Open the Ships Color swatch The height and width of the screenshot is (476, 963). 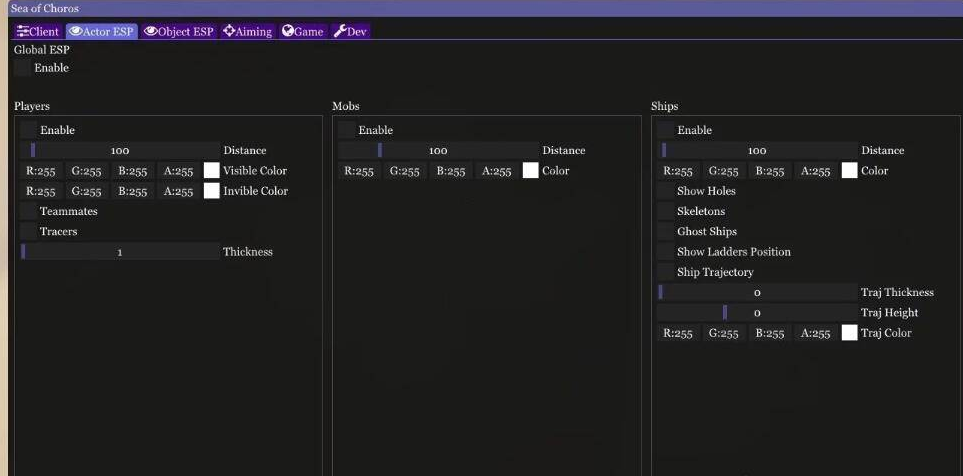(x=849, y=171)
